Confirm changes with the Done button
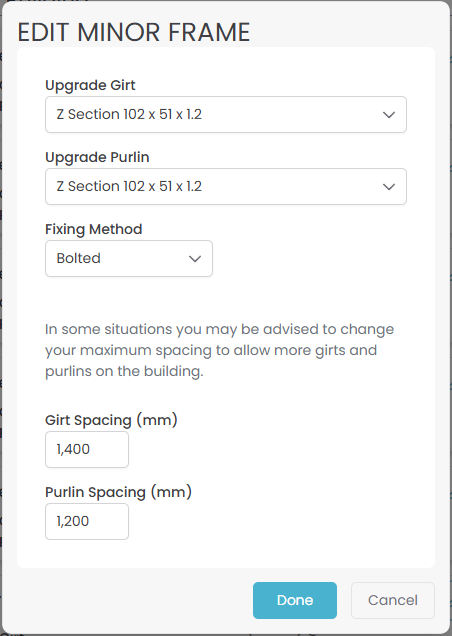The image size is (452, 636). pos(295,600)
